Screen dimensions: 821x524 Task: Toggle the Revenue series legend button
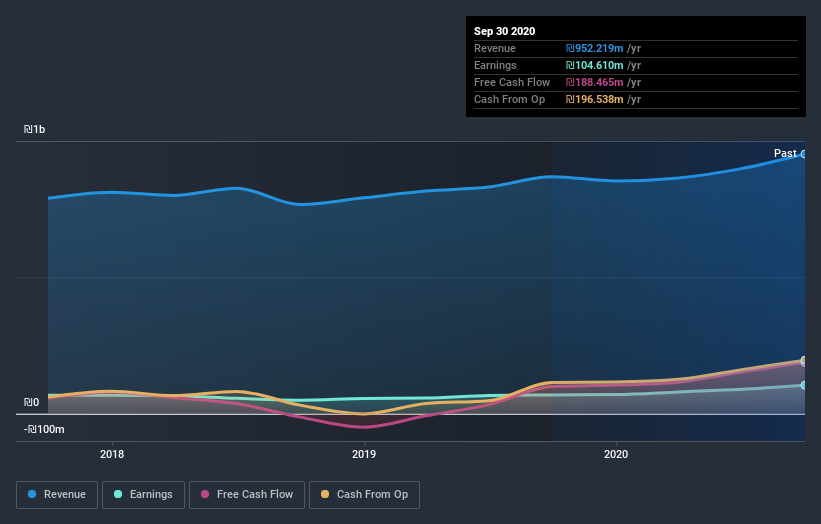57,495
